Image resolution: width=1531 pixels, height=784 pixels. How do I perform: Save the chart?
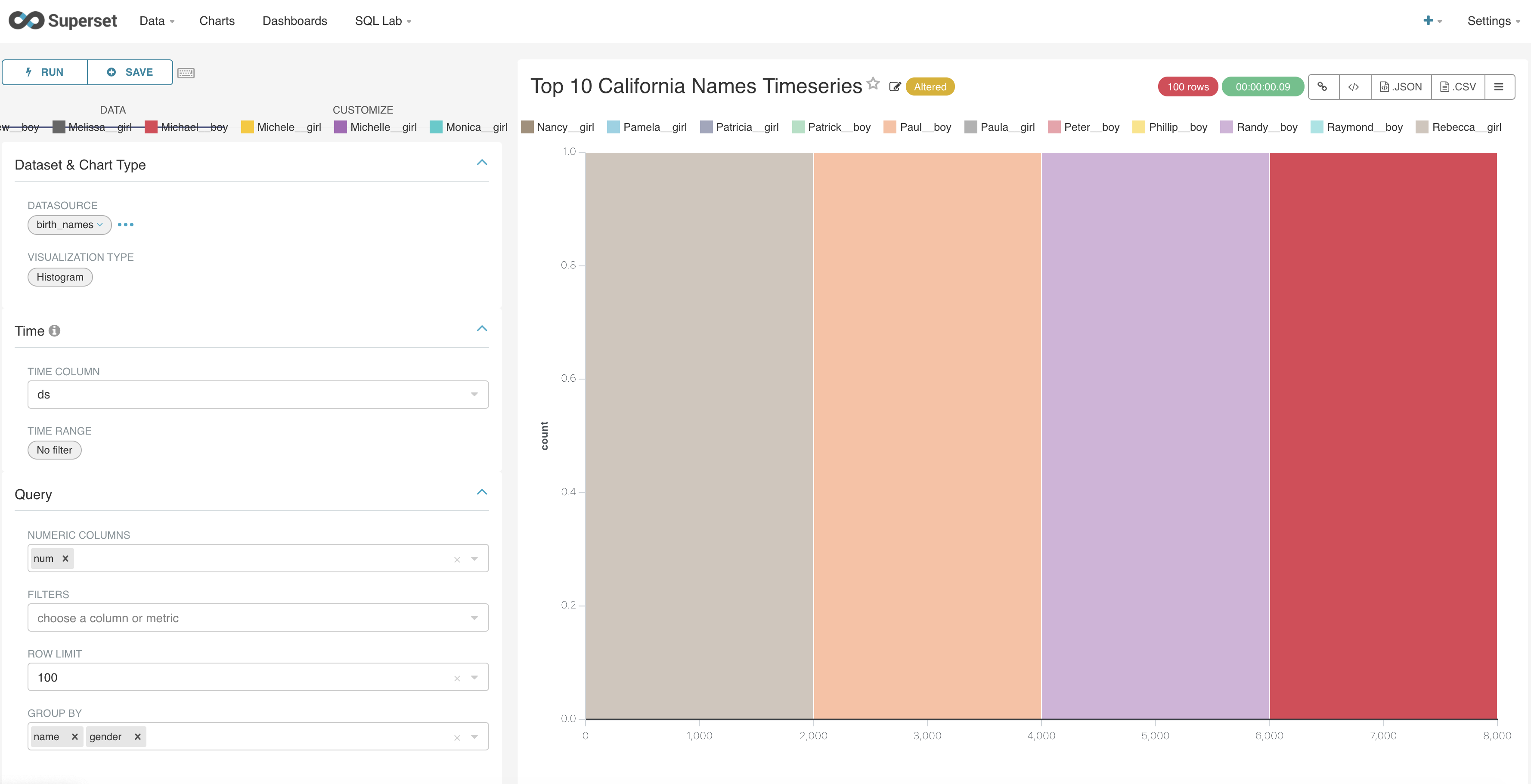130,72
